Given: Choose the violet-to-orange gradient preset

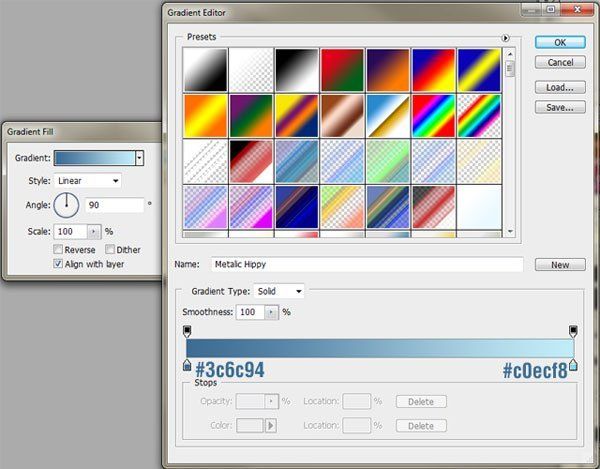Looking at the screenshot, I should (388, 70).
